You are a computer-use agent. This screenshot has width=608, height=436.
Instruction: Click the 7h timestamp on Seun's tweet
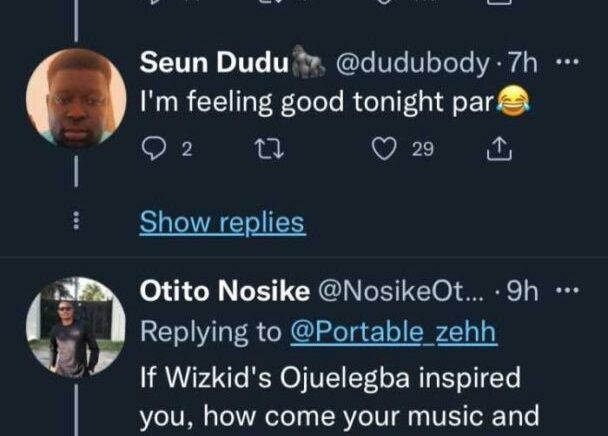[x=524, y=65]
